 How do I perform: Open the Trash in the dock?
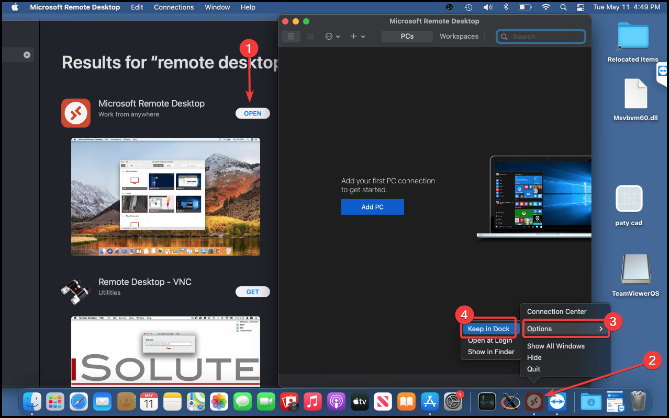636,400
